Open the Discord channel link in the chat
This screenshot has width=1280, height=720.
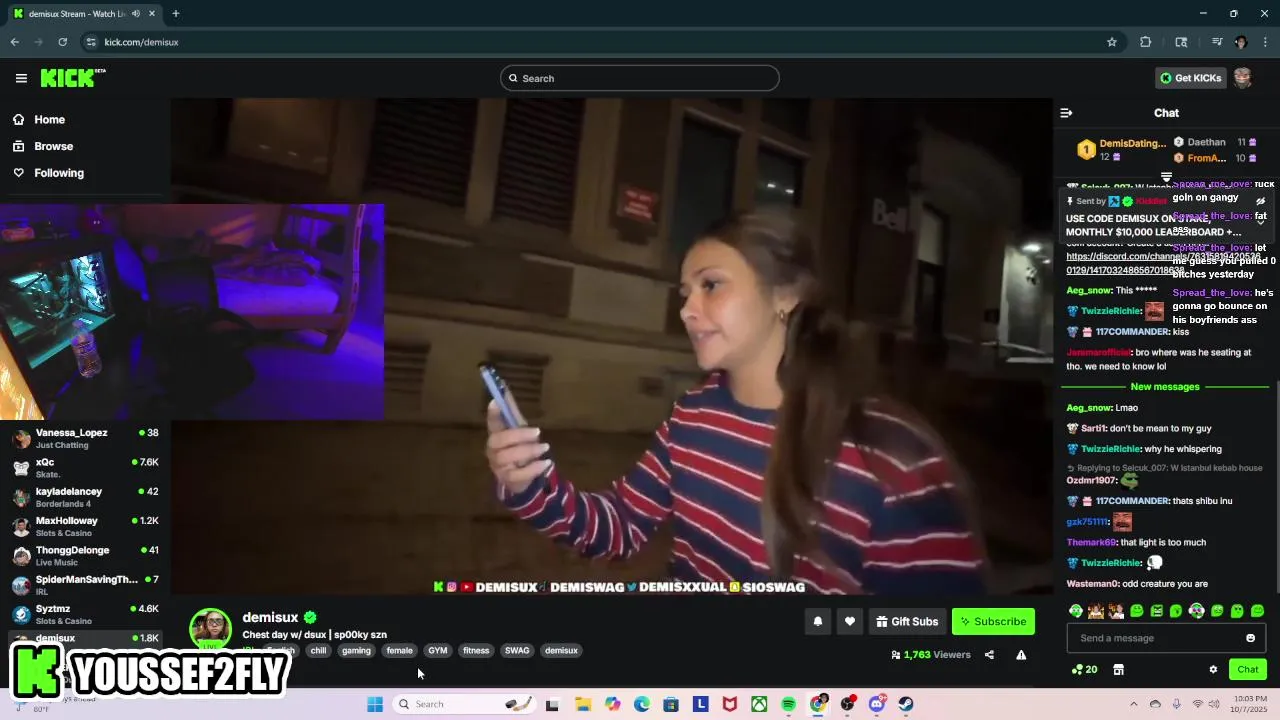click(x=1163, y=263)
